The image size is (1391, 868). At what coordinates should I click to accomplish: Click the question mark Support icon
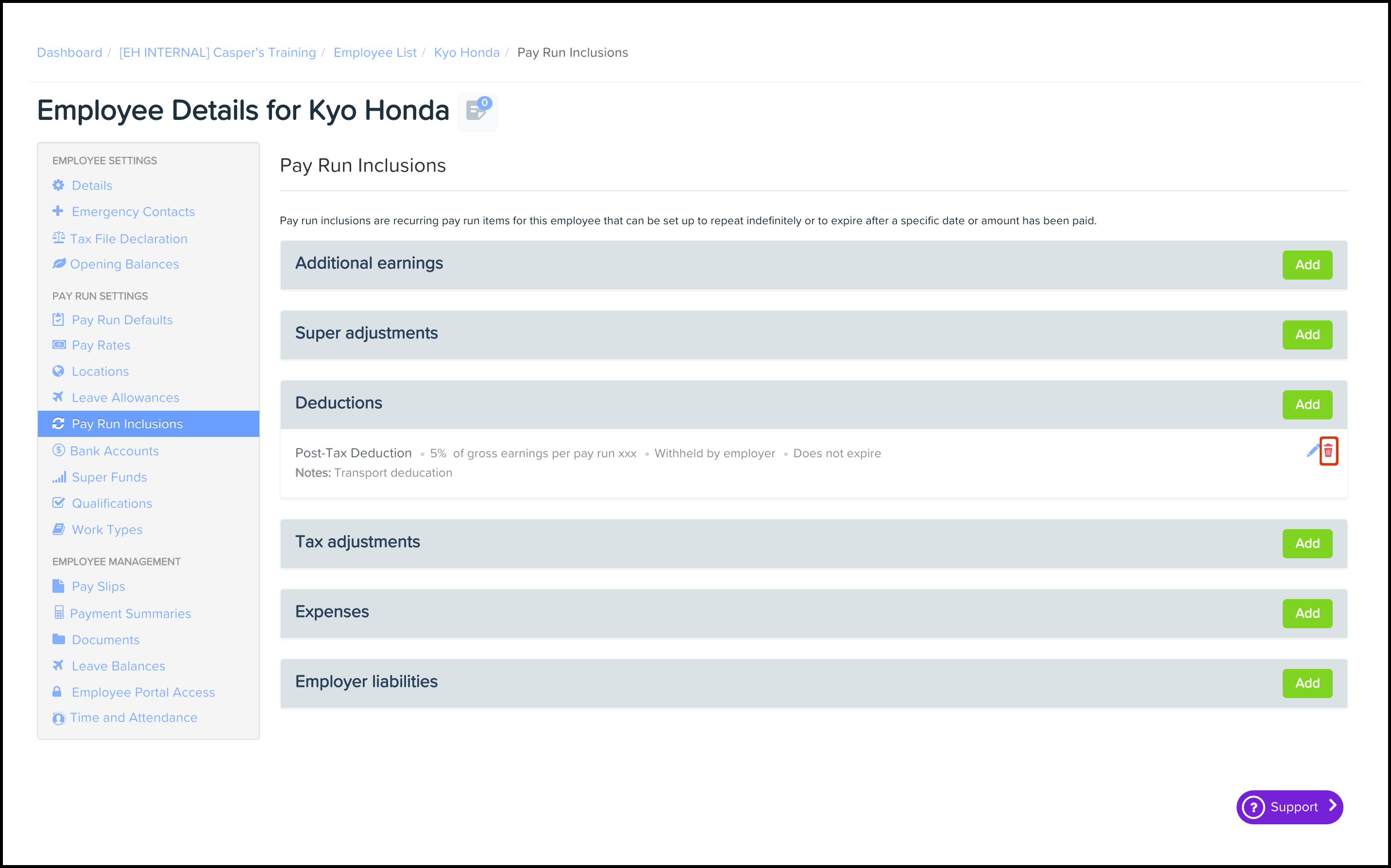(x=1253, y=807)
